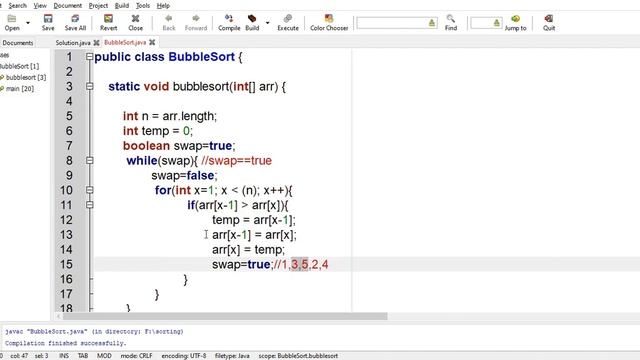Viewport: 640px width, 360px height.
Task: Click 'arr[x] = temp;' on line 14
Action: tap(248, 250)
